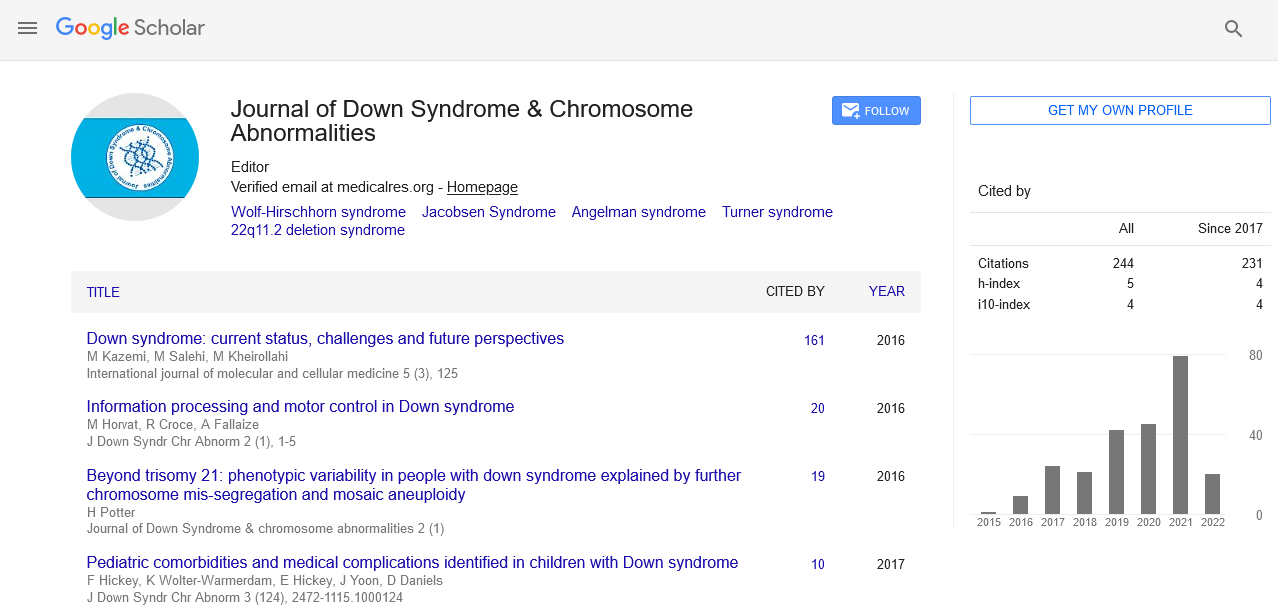The image size is (1278, 615).
Task: Click the journal profile avatar image
Action: [135, 157]
